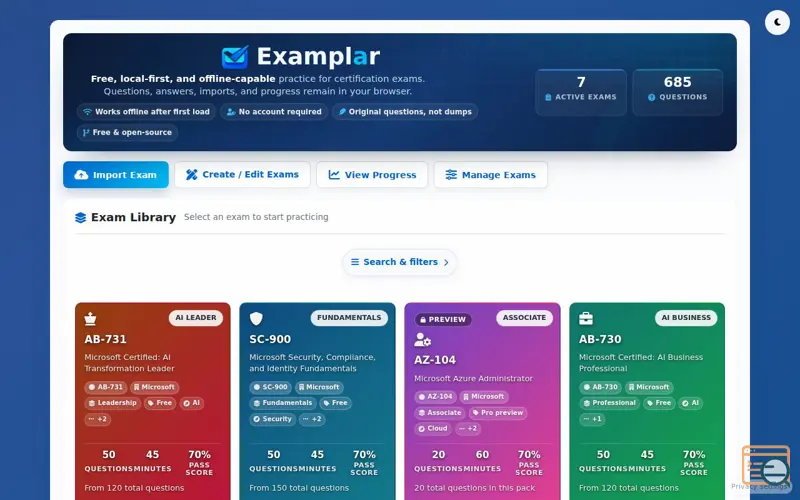Open Manage Exams
Viewport: 800px width, 500px height.
click(x=491, y=175)
